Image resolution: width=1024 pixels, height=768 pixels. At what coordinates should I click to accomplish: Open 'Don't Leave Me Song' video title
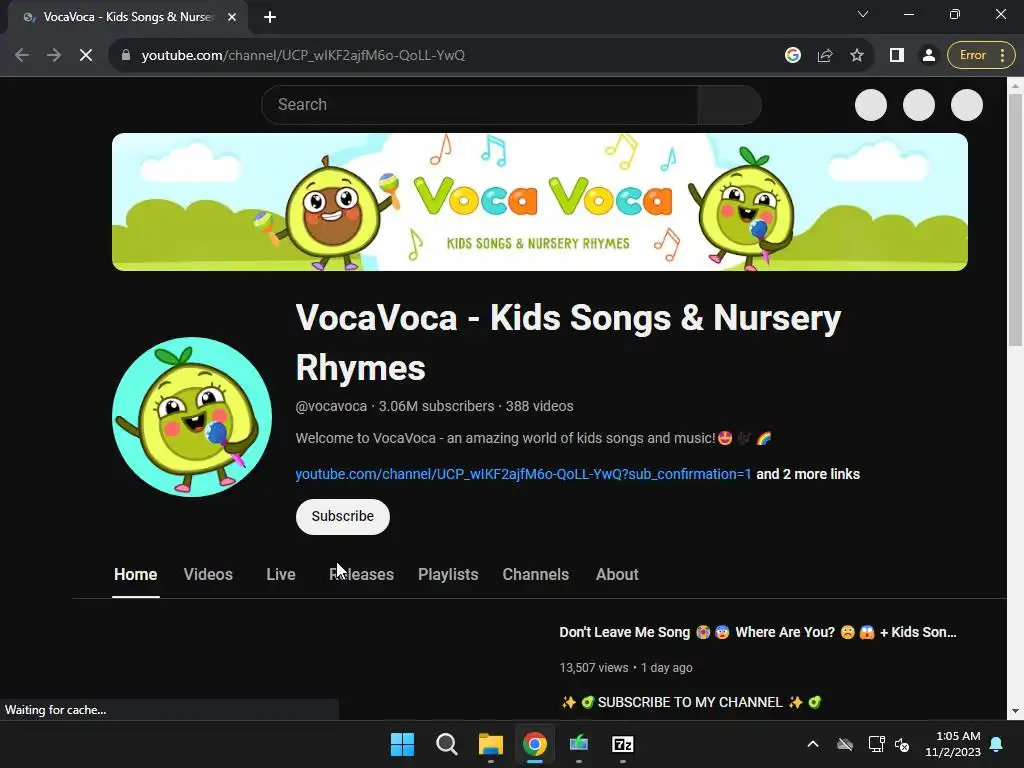[x=758, y=632]
